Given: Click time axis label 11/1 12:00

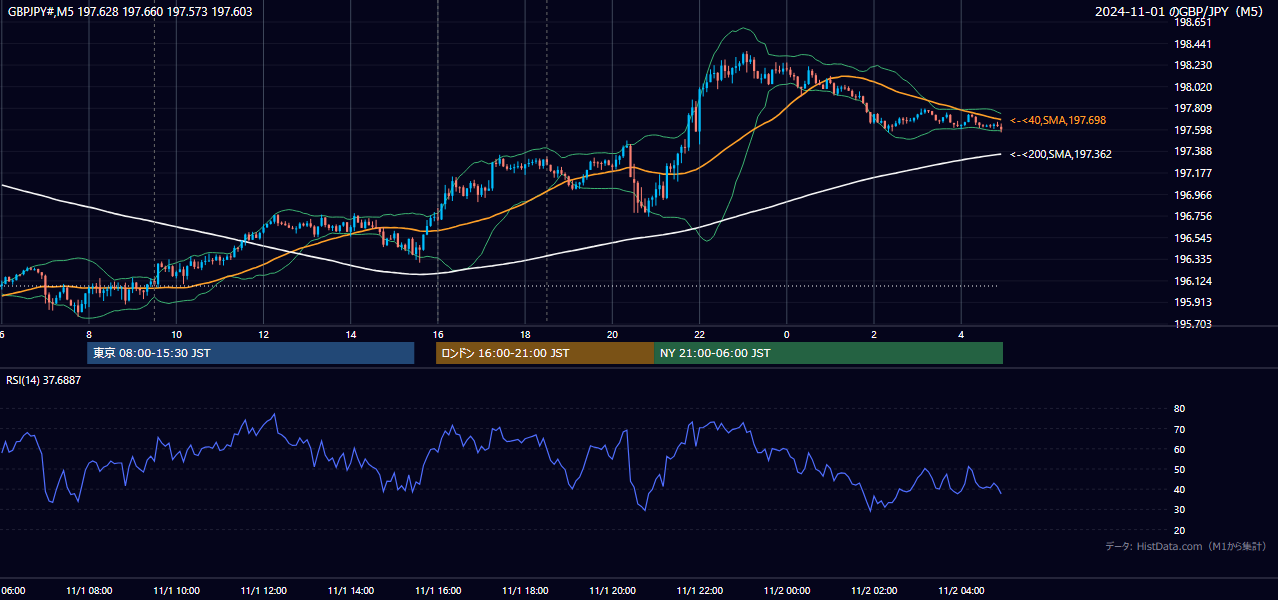Looking at the screenshot, I should tap(263, 591).
